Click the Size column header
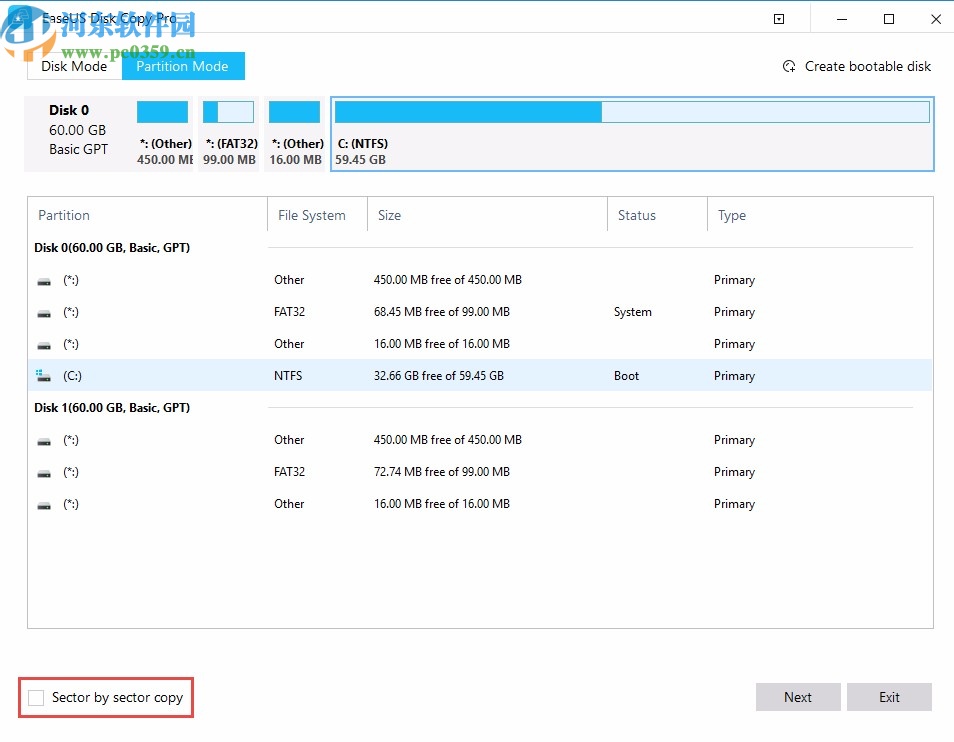This screenshot has width=954, height=742. coord(389,215)
